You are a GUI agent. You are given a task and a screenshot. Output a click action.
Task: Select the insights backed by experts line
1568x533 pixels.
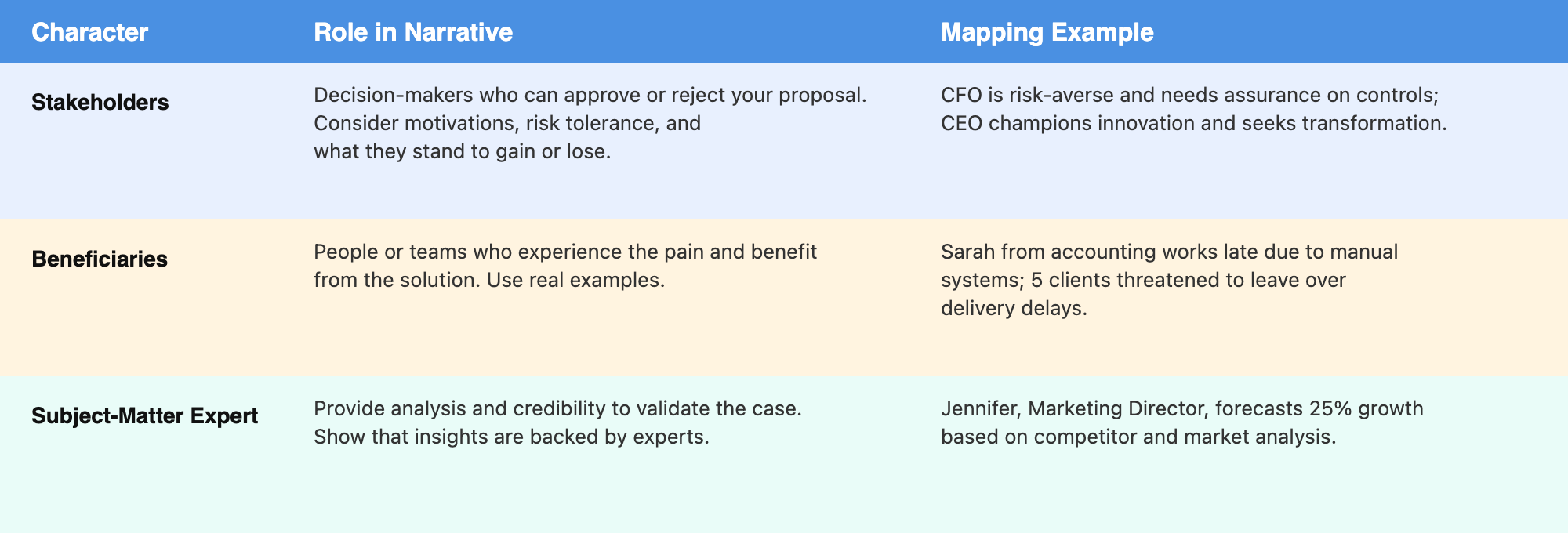tap(511, 437)
